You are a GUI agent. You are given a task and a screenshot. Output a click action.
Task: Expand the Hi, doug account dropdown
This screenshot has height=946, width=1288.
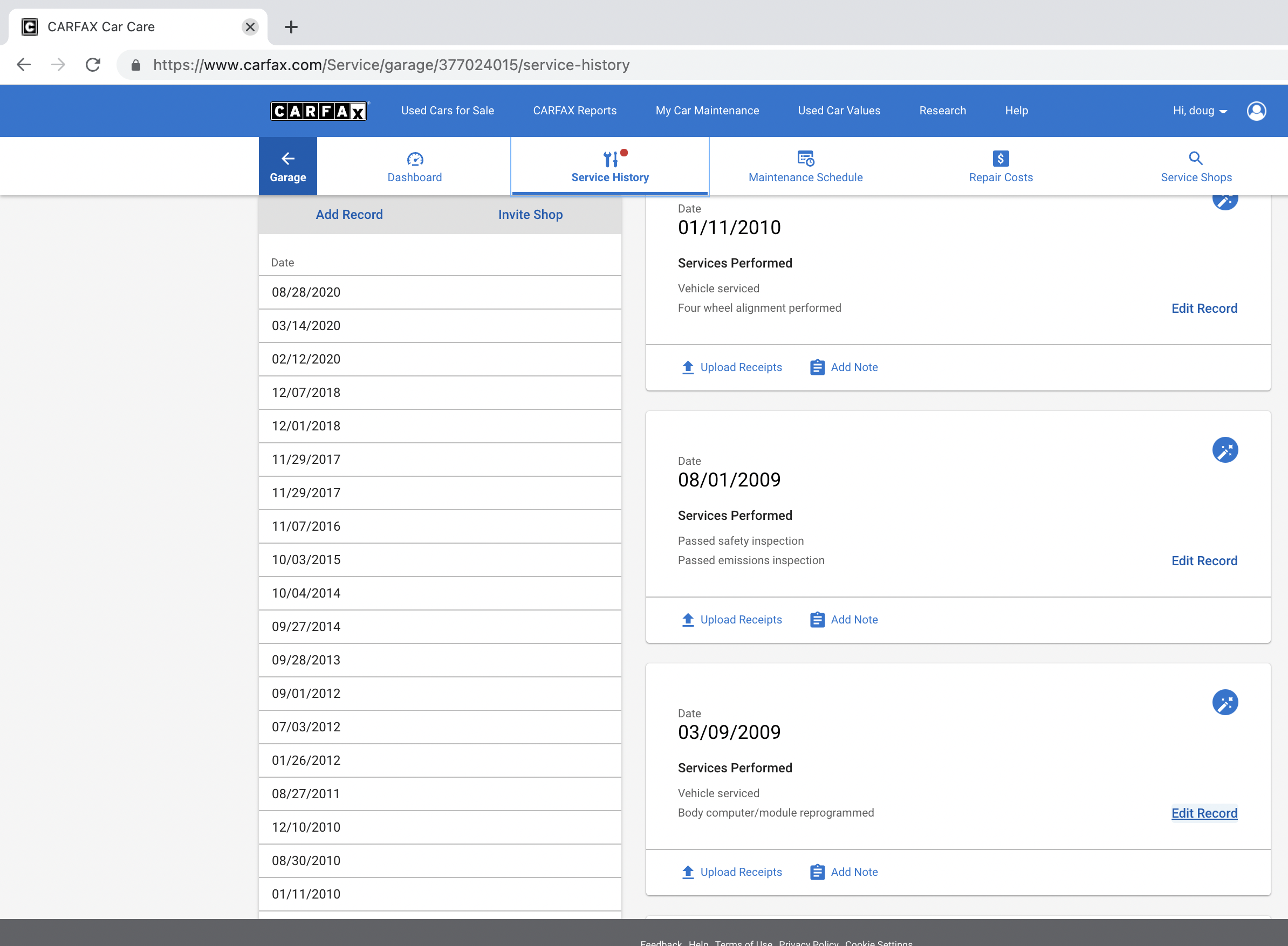[x=1199, y=111]
